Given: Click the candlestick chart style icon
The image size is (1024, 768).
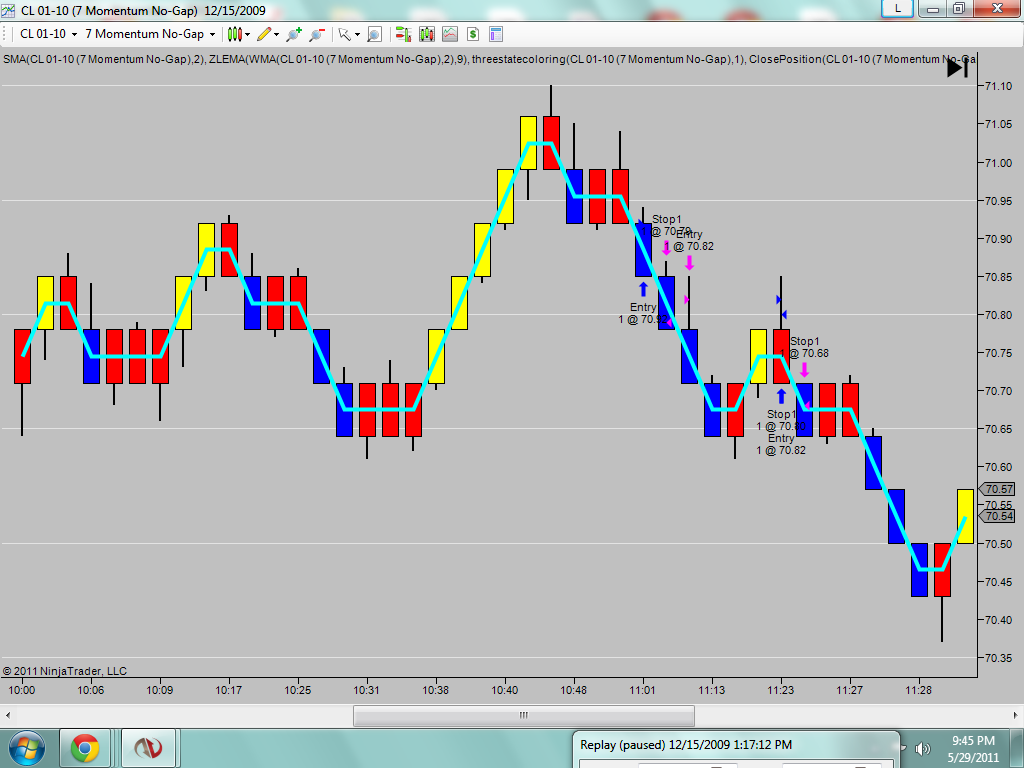Looking at the screenshot, I should tap(234, 34).
